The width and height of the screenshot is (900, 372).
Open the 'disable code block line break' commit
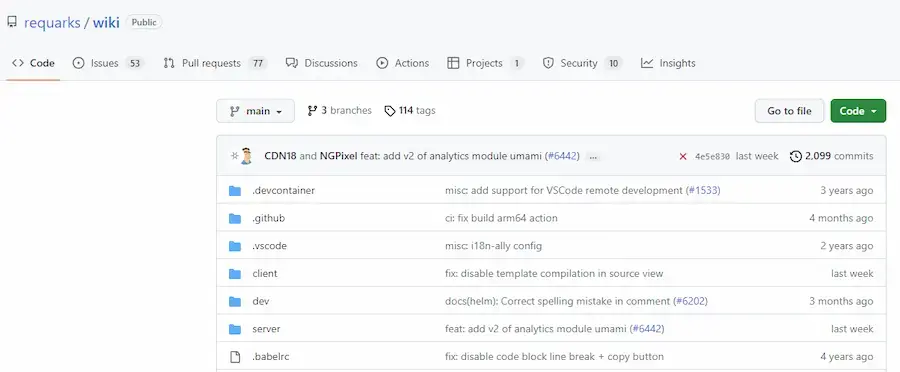pos(554,356)
